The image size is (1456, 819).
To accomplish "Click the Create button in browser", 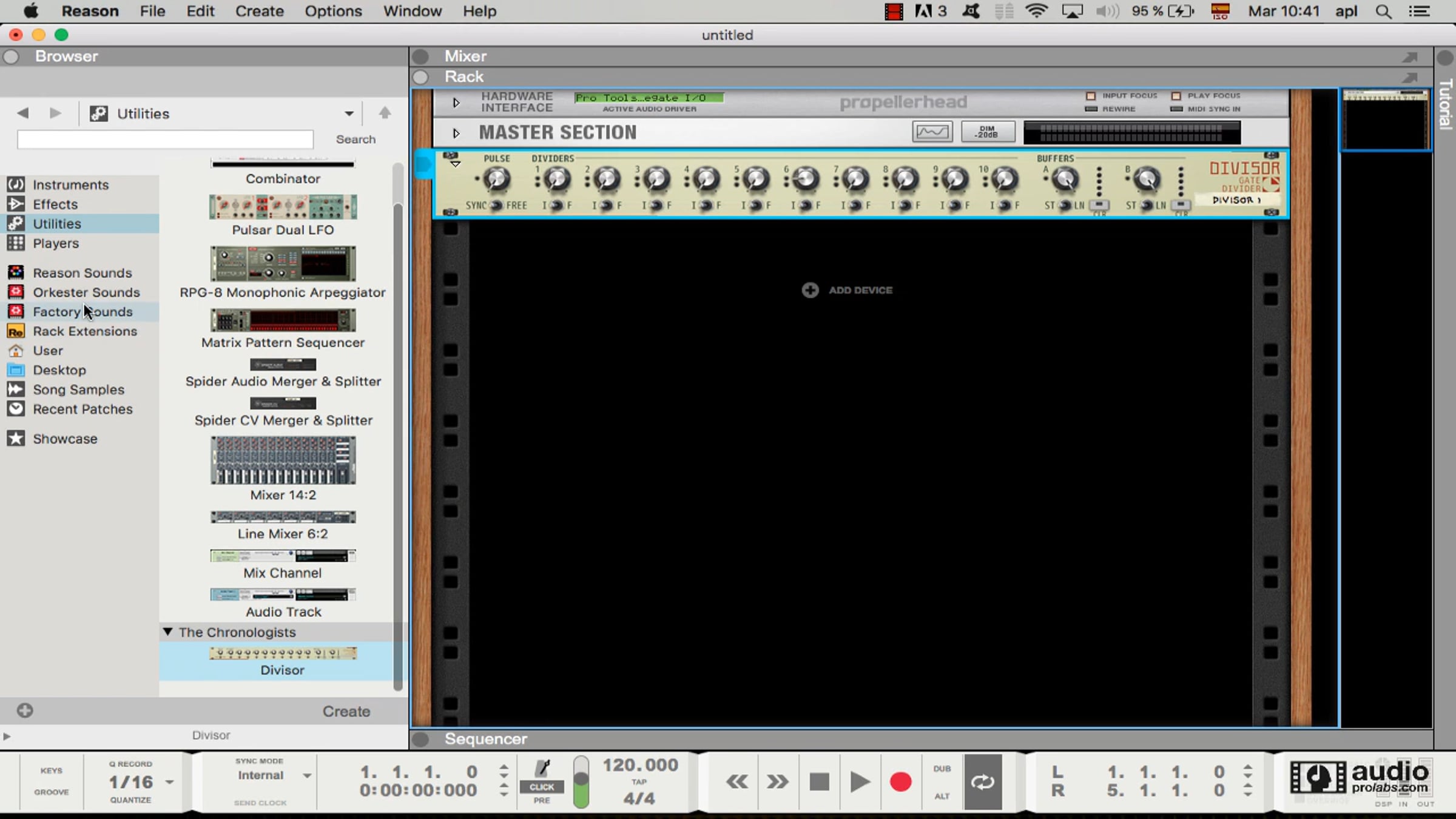I will point(346,711).
